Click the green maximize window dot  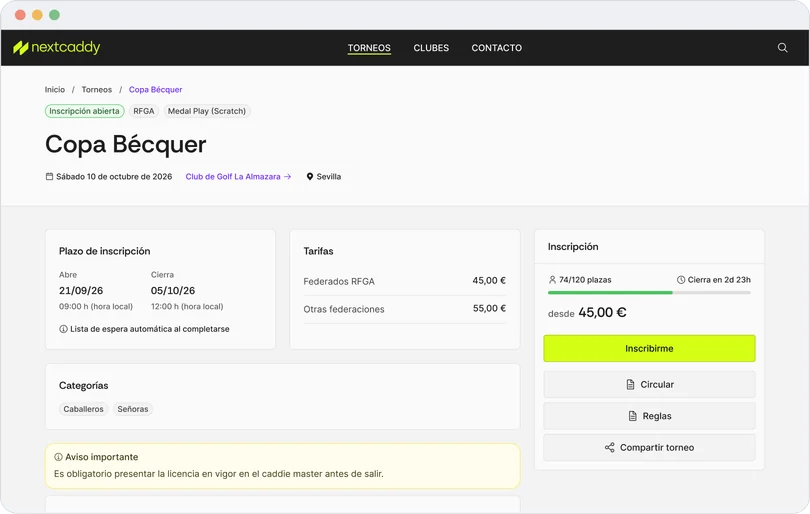point(54,15)
